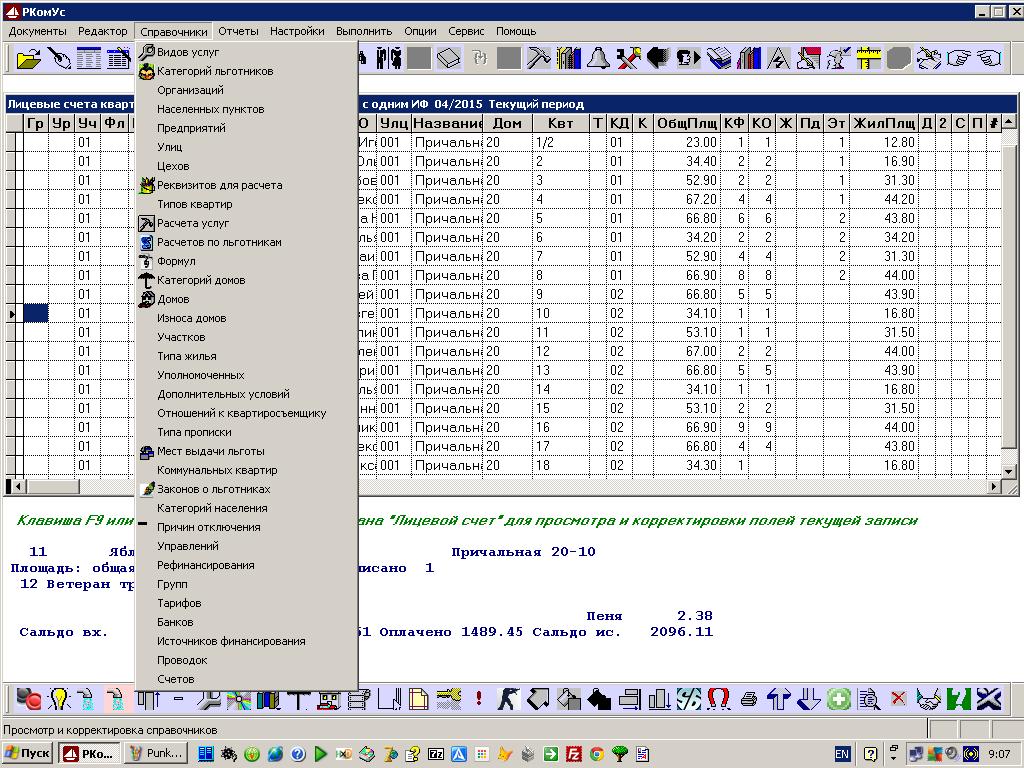This screenshot has width=1024, height=768.
Task: Select Тарифов from the Справочники menu
Action: 179,604
